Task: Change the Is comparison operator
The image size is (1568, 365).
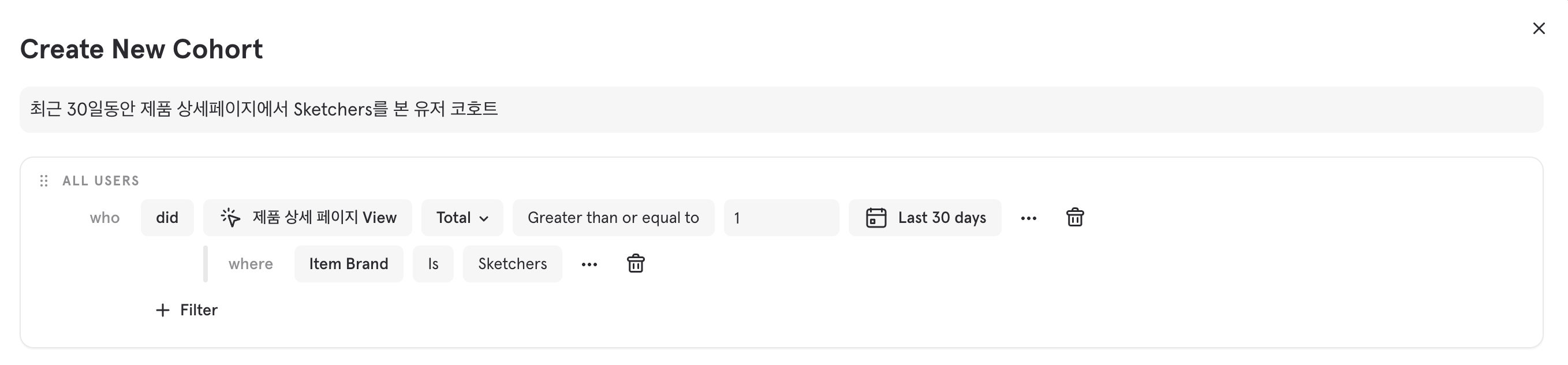Action: (x=433, y=264)
